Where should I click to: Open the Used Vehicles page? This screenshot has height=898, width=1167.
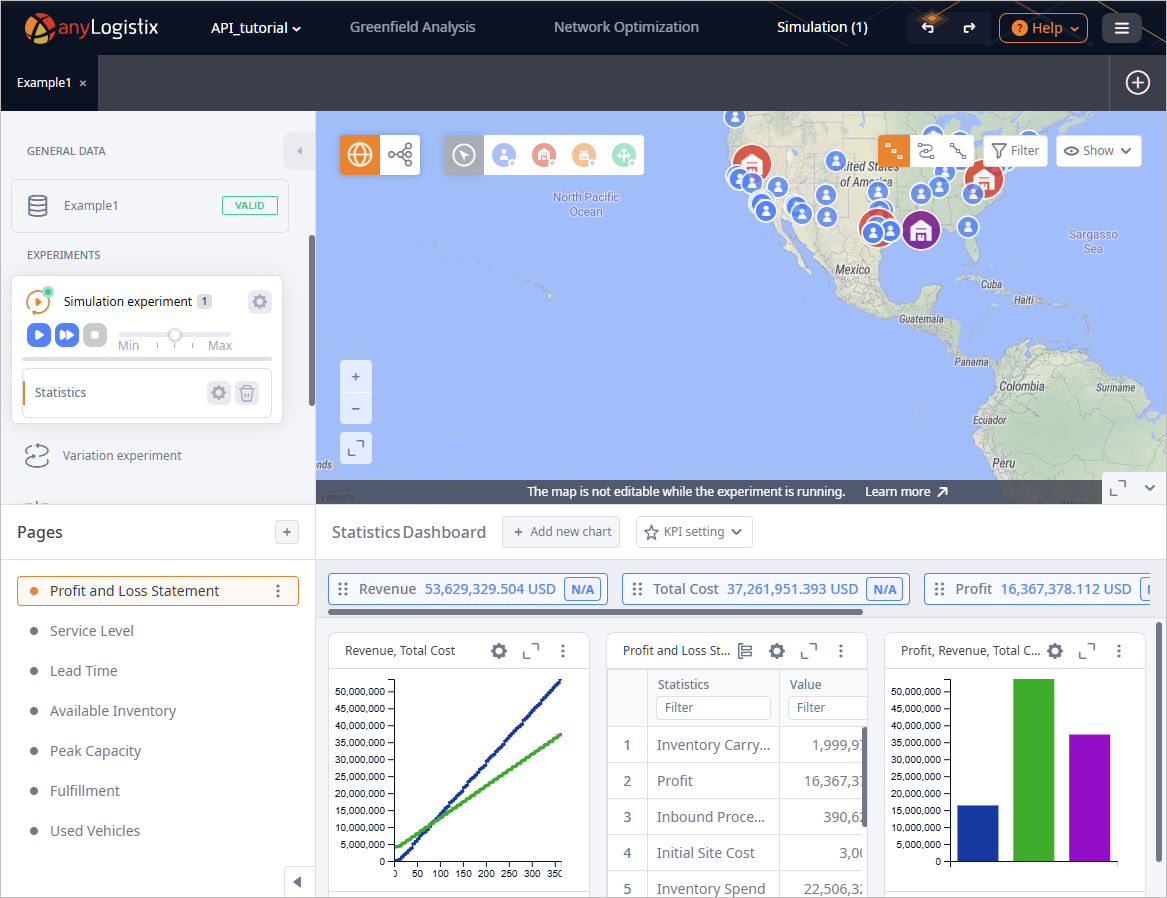[95, 831]
